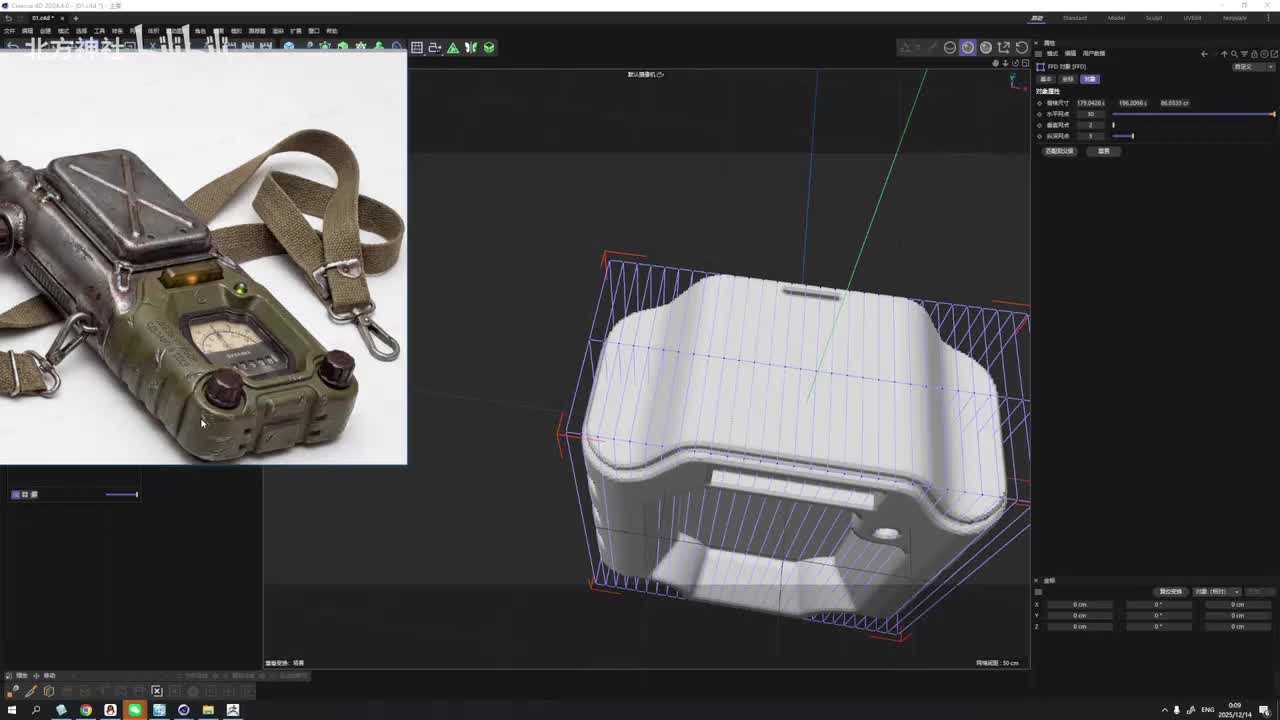Screen dimensions: 1280x720
Task: Select the highlighted Object tab of FFD attributes
Action: (1089, 79)
